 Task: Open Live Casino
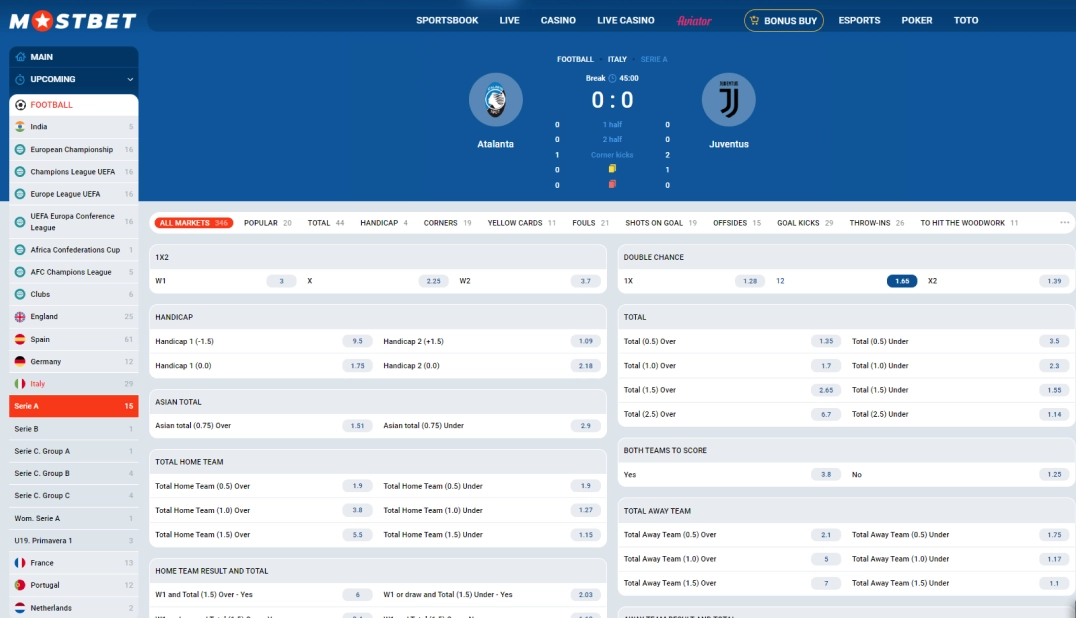coord(626,21)
